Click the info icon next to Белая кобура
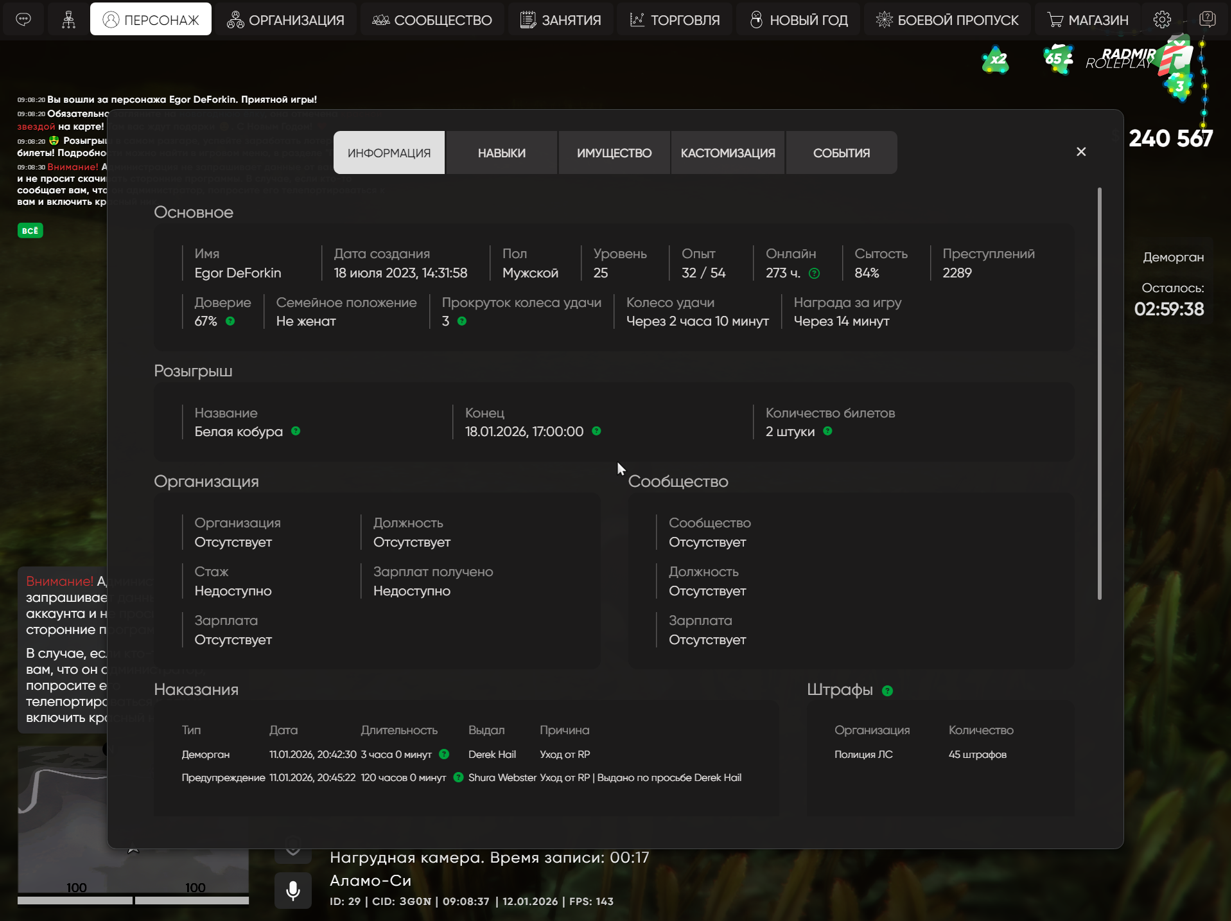 pyautogui.click(x=296, y=431)
